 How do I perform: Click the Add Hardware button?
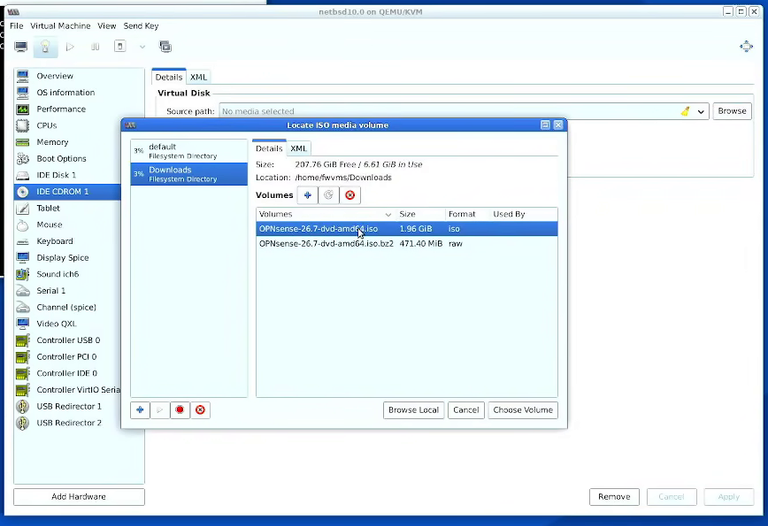click(x=79, y=497)
